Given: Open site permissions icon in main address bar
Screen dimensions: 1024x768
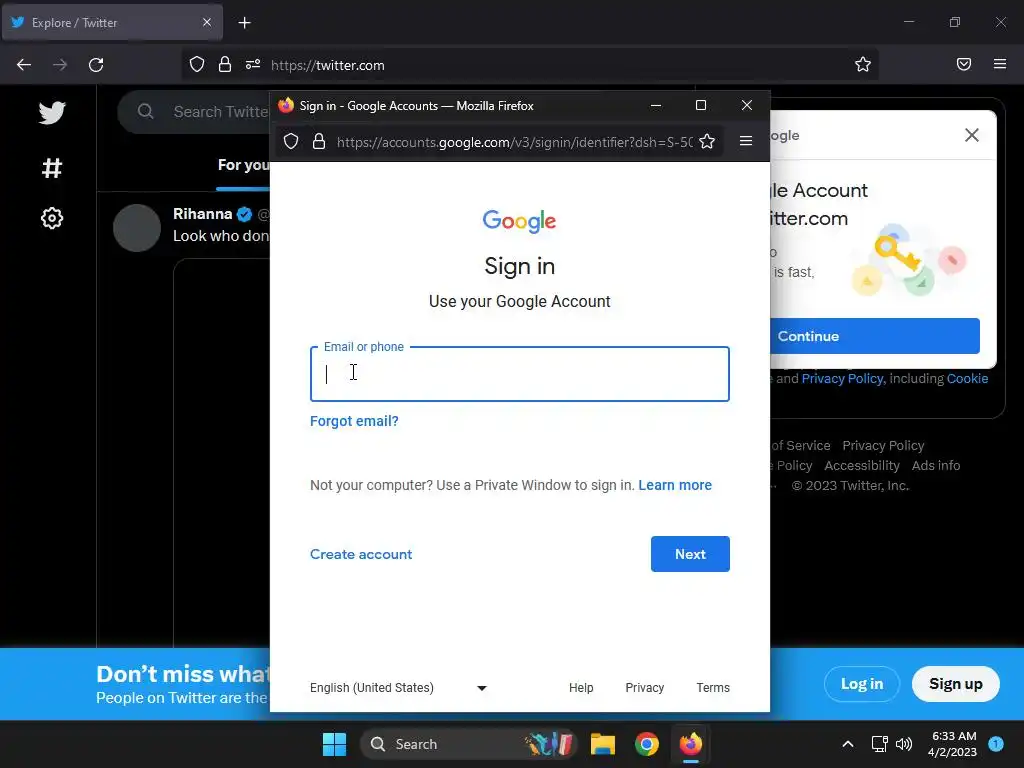Looking at the screenshot, I should point(253,65).
